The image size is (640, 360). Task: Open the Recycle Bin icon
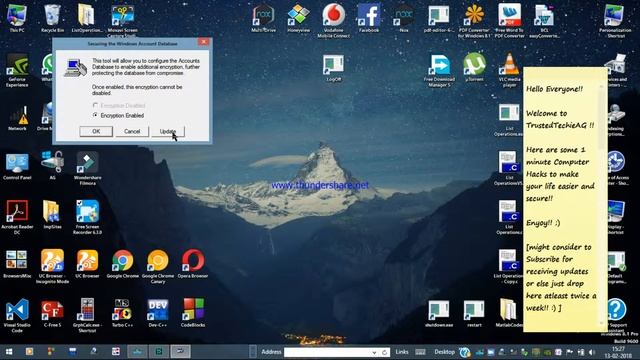click(x=52, y=18)
